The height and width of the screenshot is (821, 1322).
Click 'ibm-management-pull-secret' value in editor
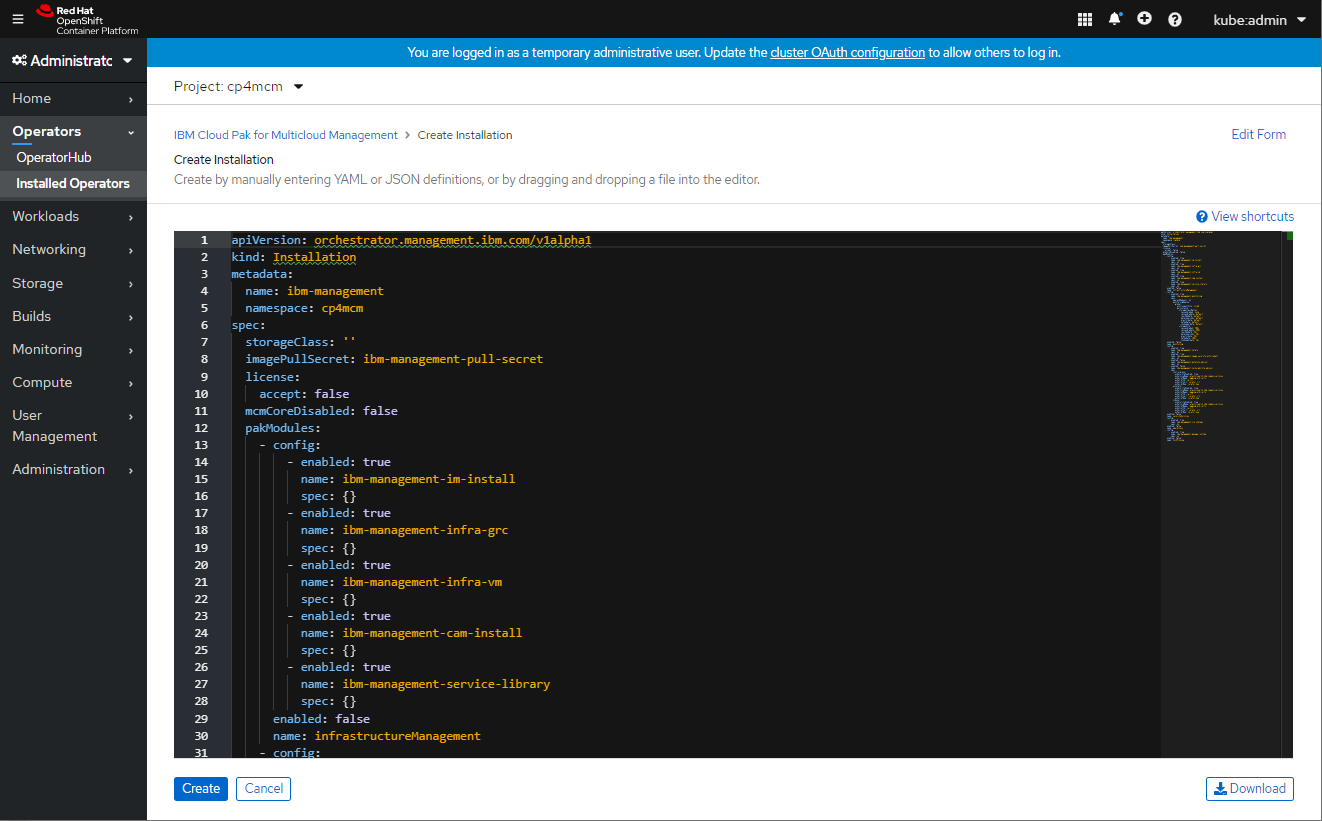click(453, 359)
